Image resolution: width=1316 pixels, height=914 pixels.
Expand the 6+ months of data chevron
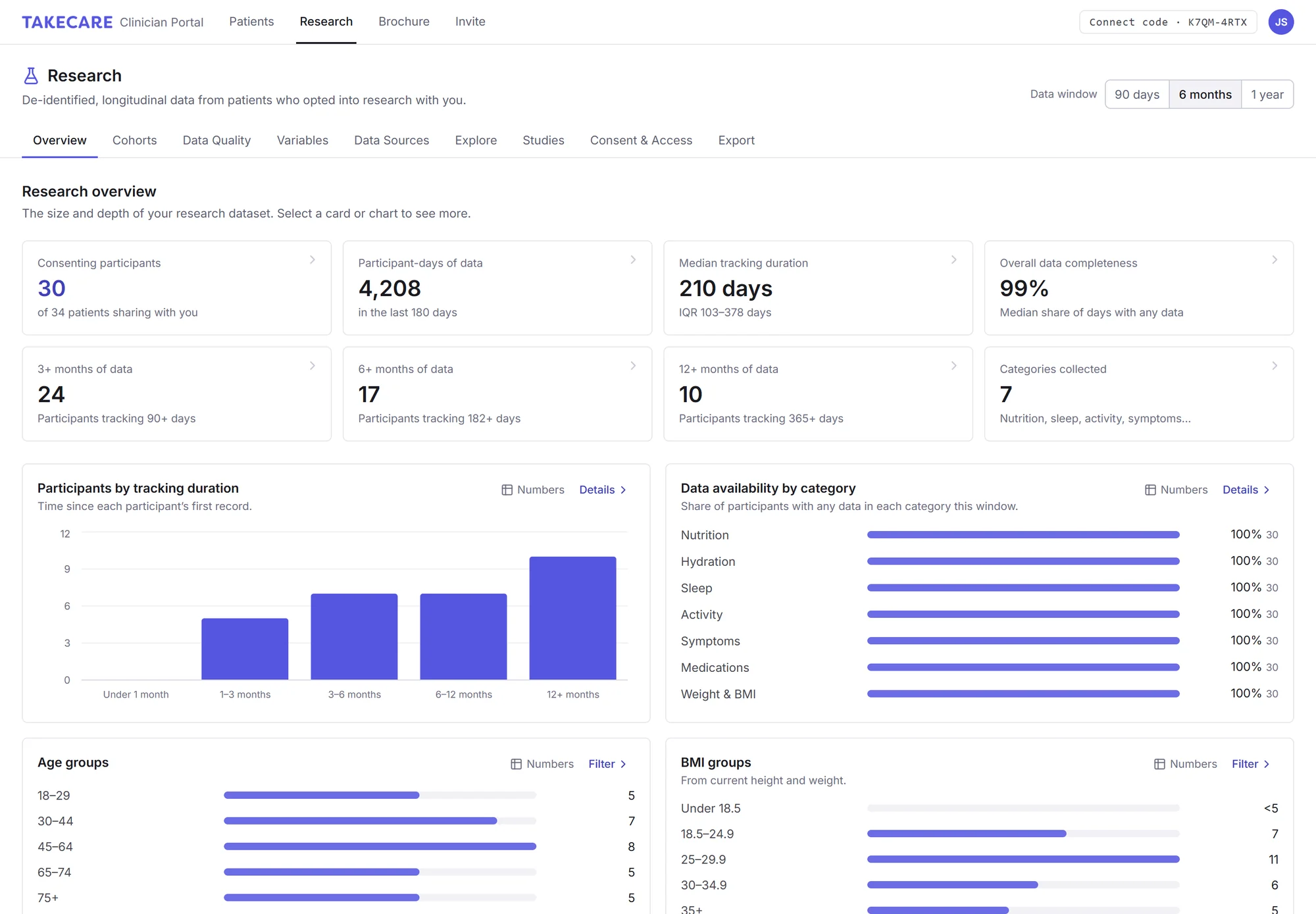(x=633, y=366)
